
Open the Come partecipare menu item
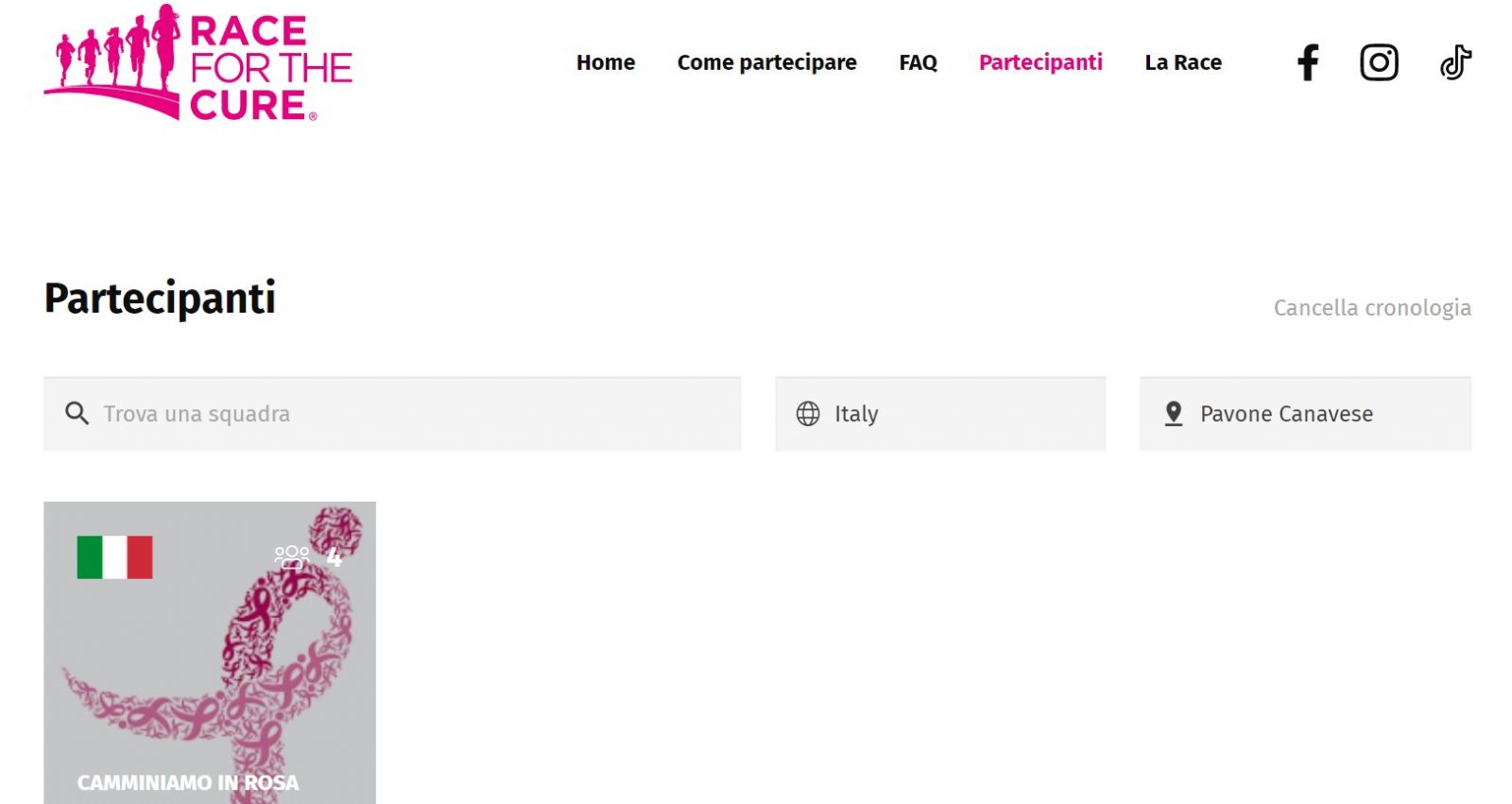coord(766,62)
